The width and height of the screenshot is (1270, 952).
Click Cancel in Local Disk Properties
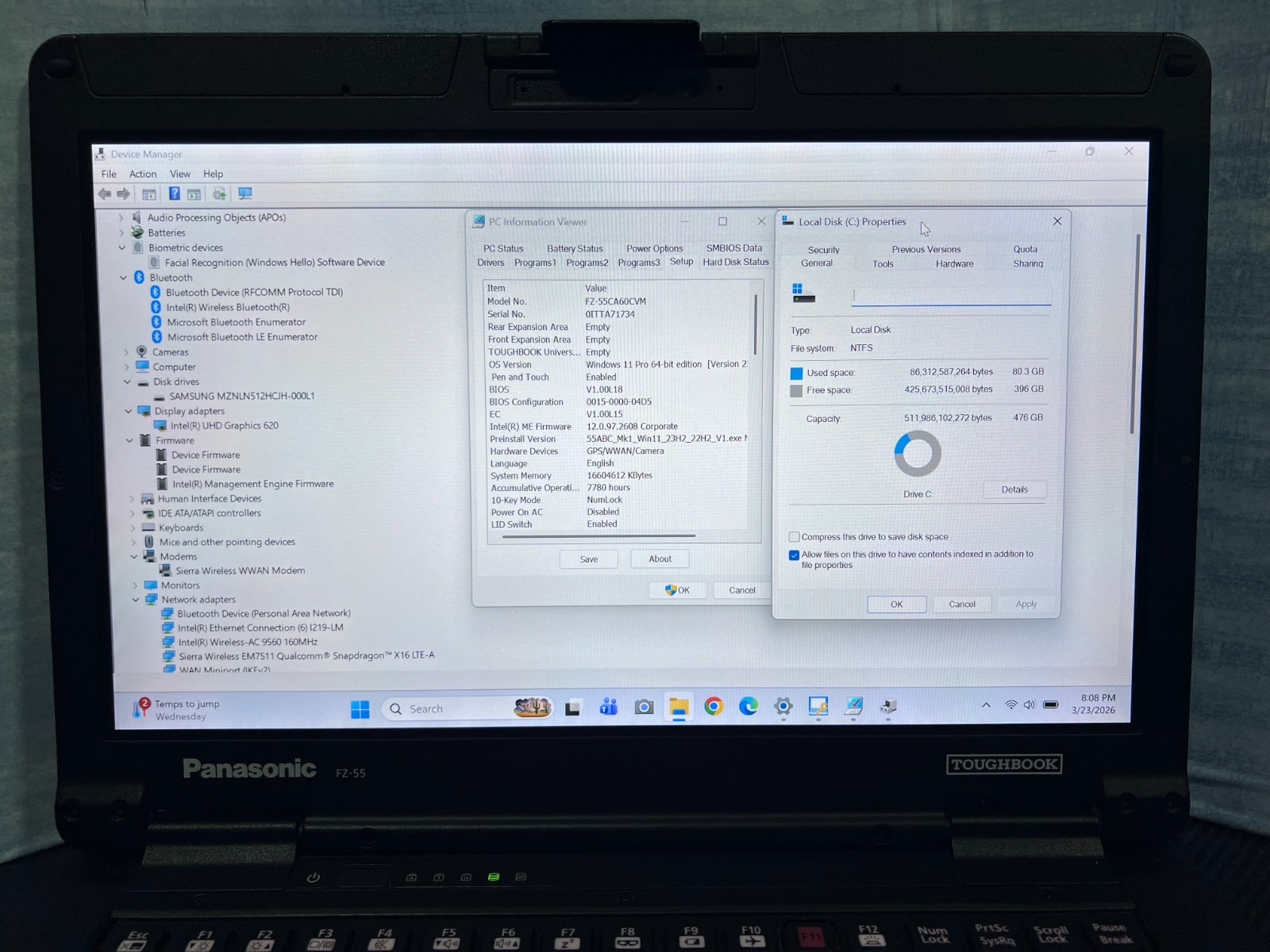coord(962,605)
